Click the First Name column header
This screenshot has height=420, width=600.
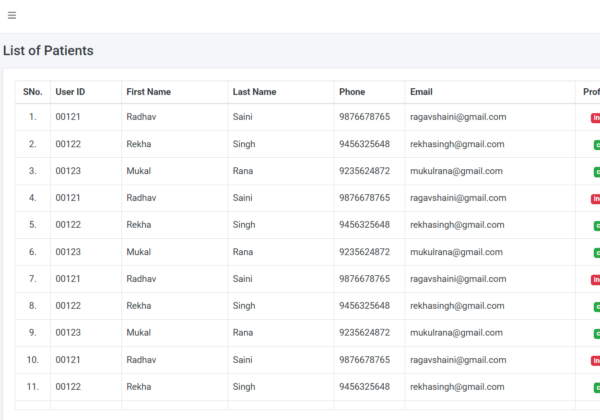pos(148,92)
